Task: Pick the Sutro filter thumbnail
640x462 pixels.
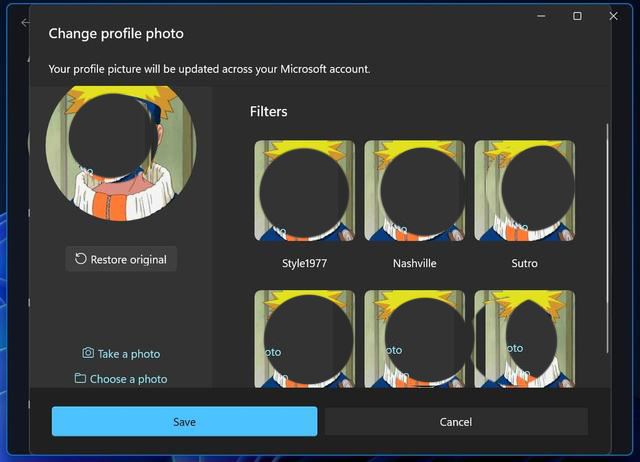Action: coord(524,191)
